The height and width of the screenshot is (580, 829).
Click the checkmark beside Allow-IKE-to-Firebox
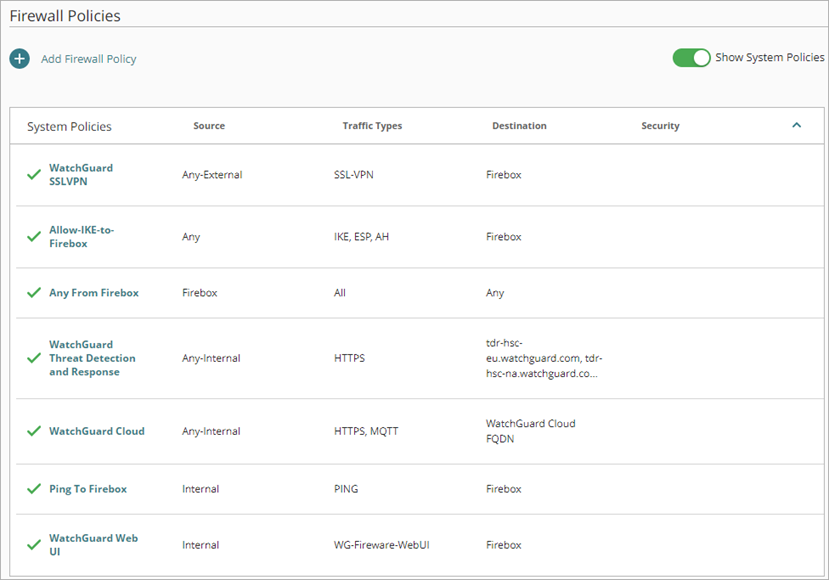coord(32,236)
